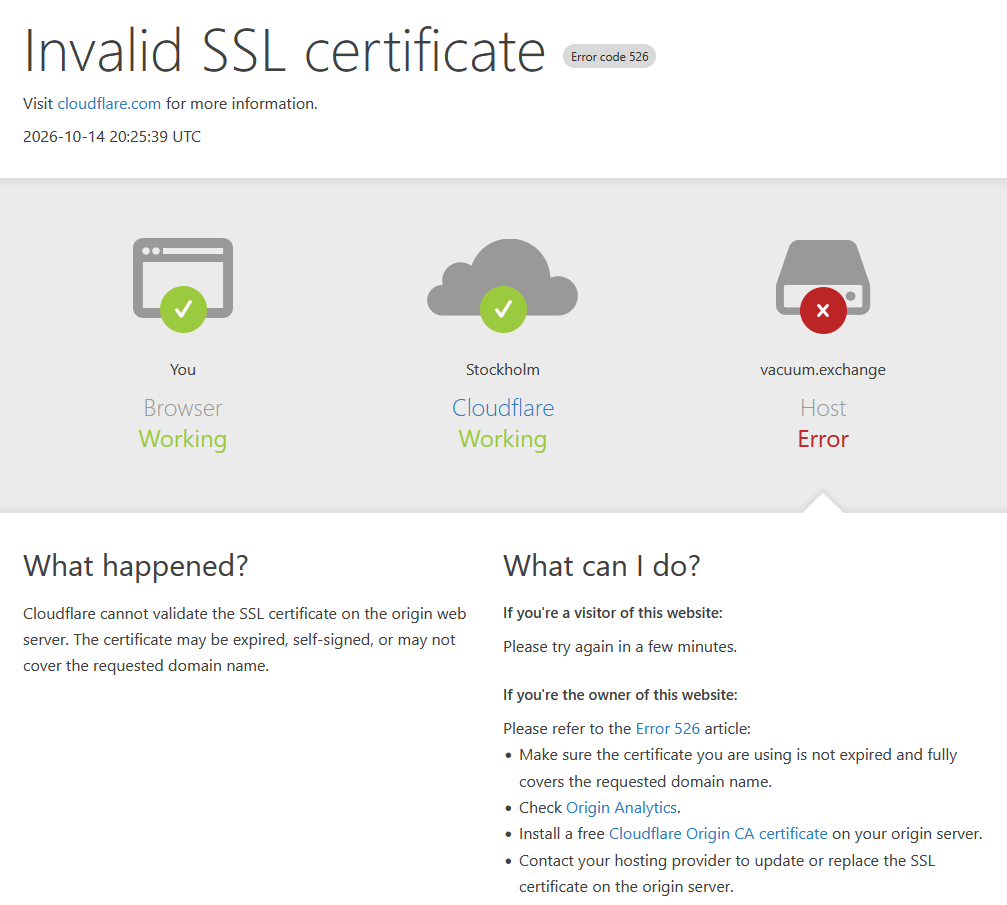Image resolution: width=1007 pixels, height=905 pixels.
Task: Click the Host label above Error
Action: [x=823, y=408]
